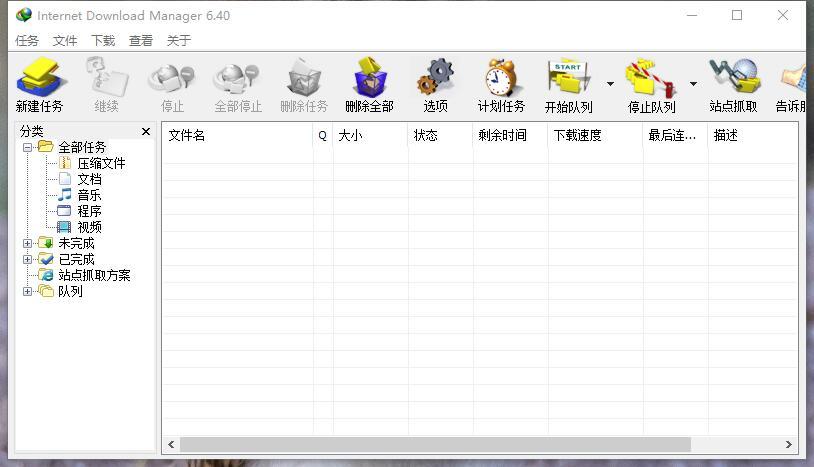Click the 开始队列 (Start Queue) icon
The image size is (814, 467).
(x=567, y=78)
